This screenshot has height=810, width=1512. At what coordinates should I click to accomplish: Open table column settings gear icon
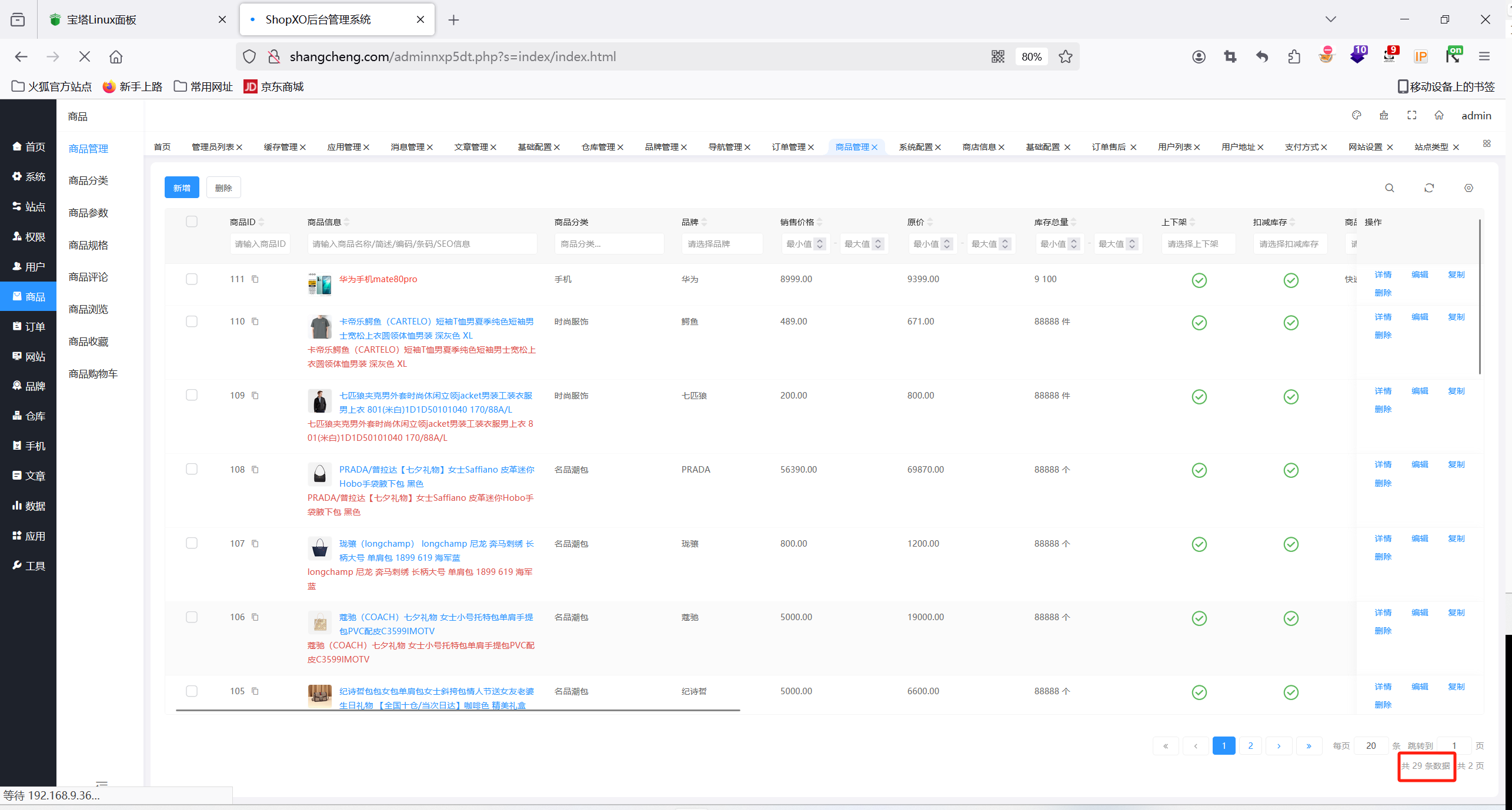1468,188
